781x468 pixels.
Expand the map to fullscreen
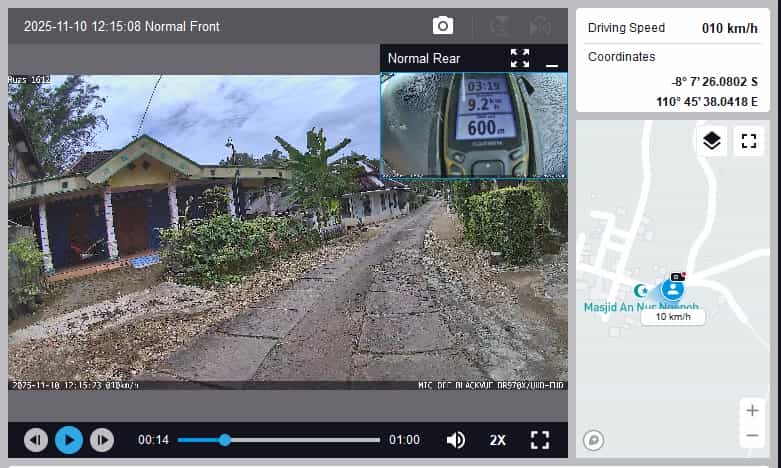pos(748,141)
